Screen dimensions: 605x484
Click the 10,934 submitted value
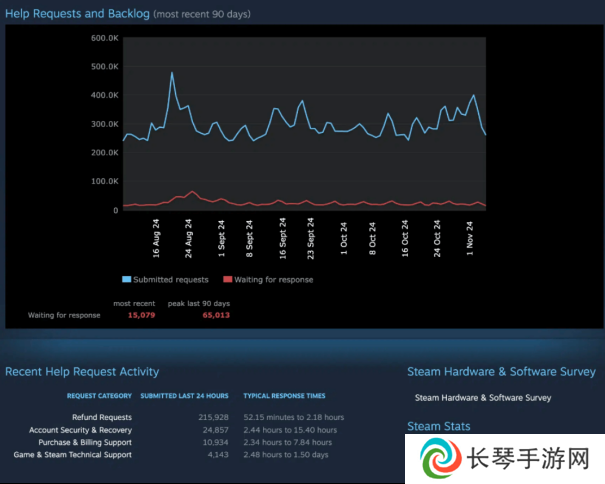point(216,442)
